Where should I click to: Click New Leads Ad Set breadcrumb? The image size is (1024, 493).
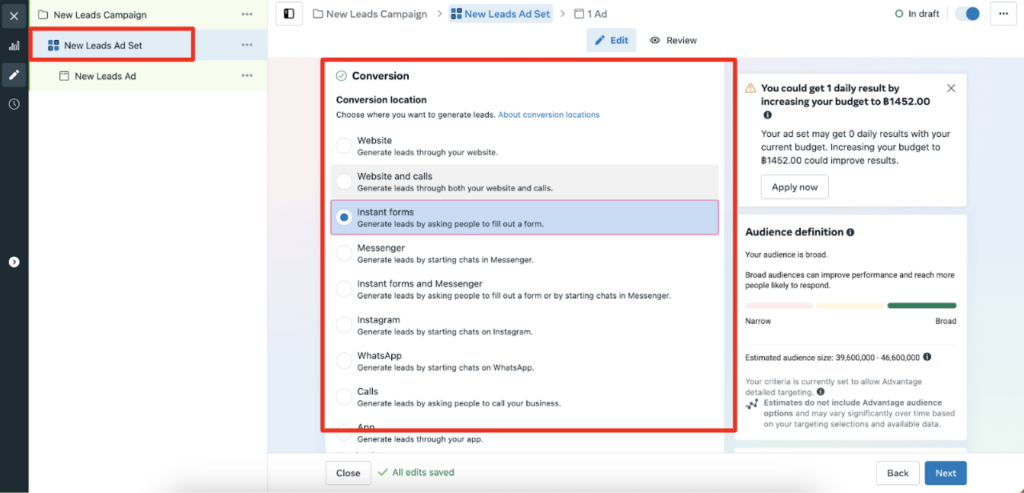(x=501, y=14)
